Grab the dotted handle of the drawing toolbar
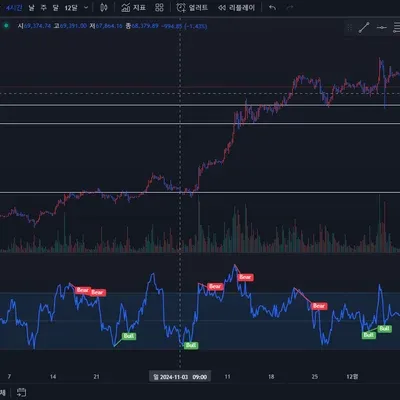This screenshot has width=400, height=400. 349,28
